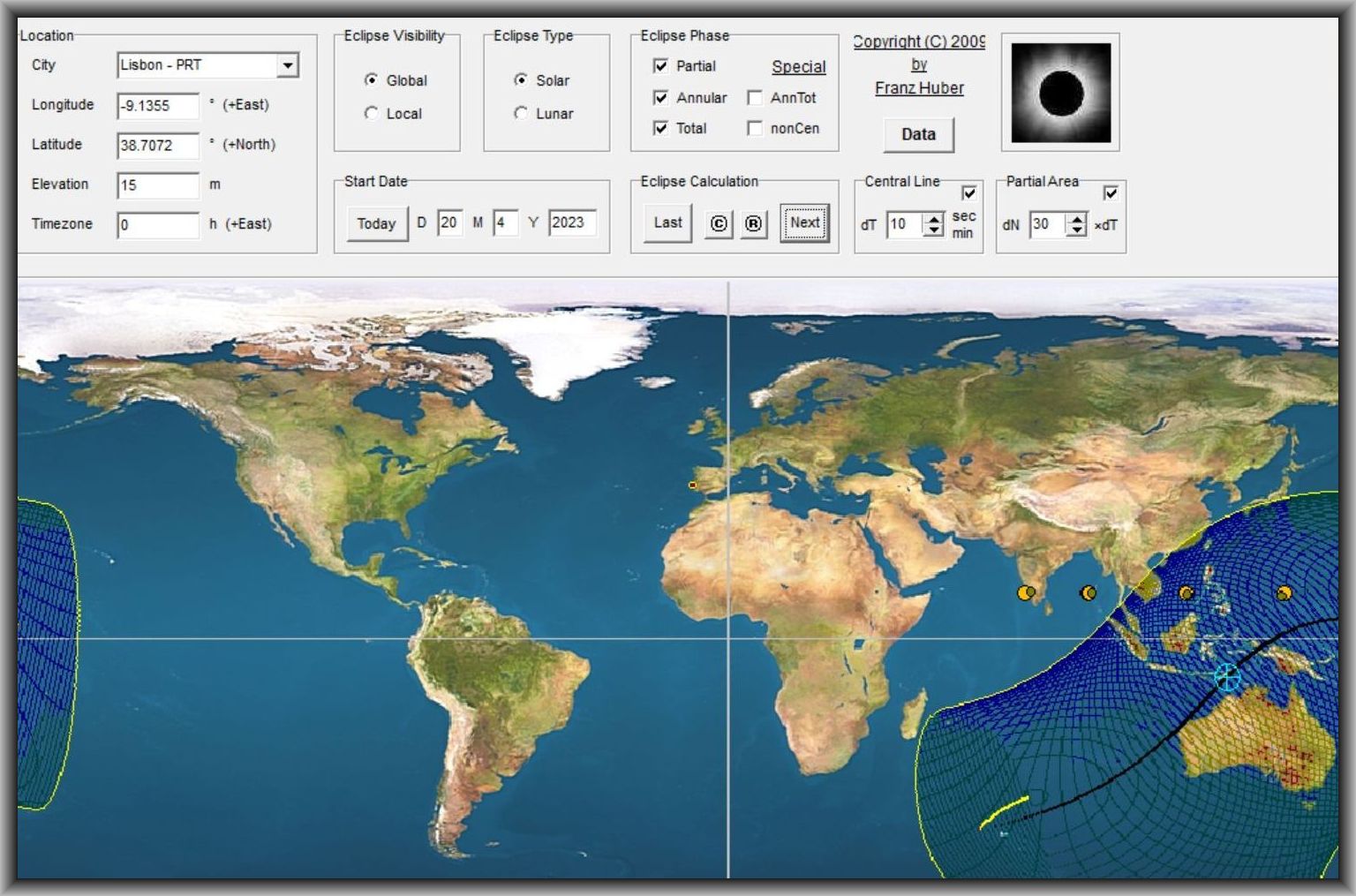Open the City dropdown showing Lisbon - PRT
Viewport: 1356px width, 896px height.
click(287, 66)
